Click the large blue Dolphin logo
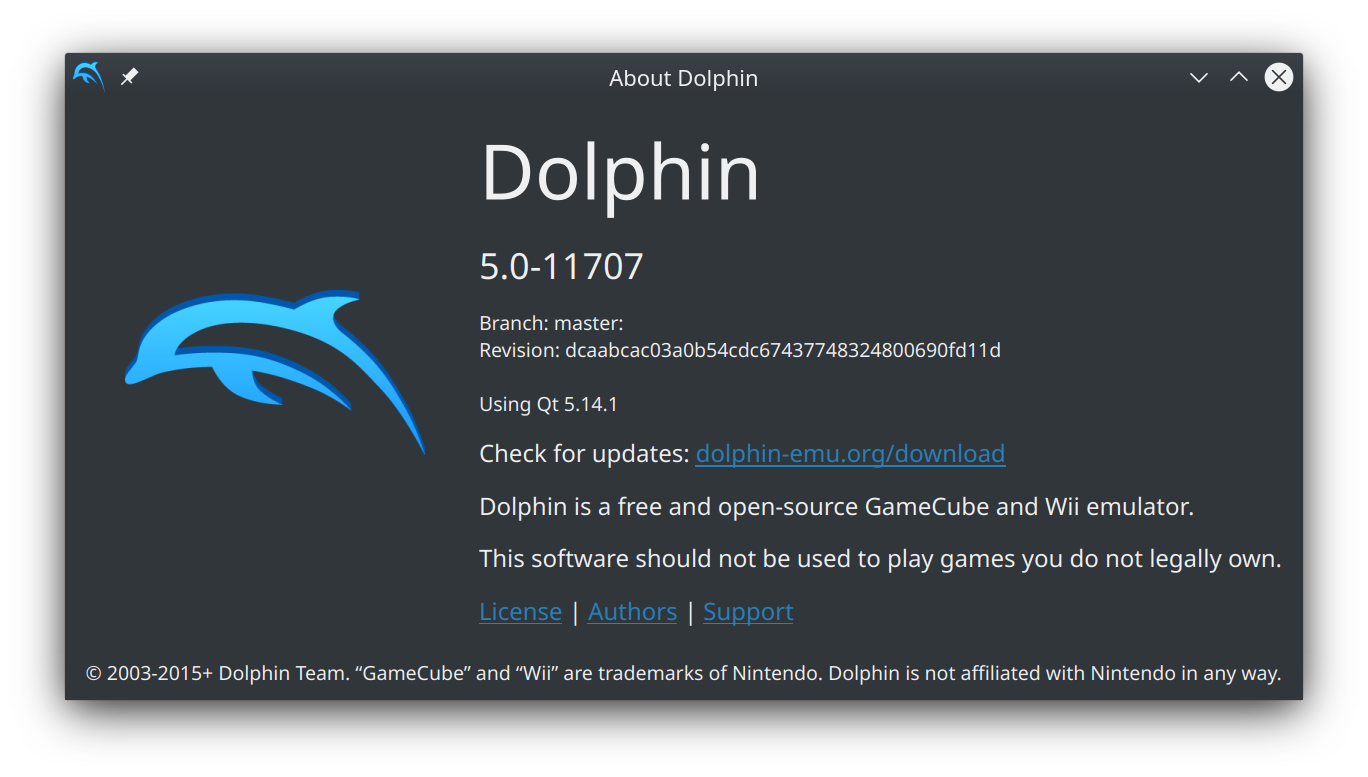 pyautogui.click(x=275, y=371)
